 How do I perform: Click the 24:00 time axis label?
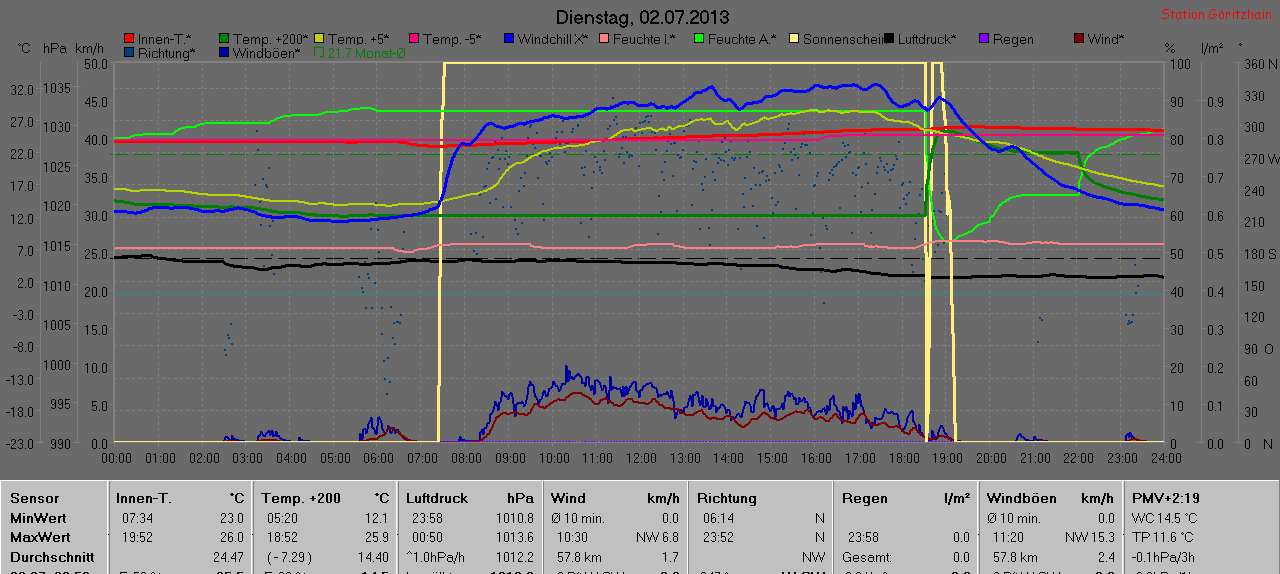tap(1165, 457)
